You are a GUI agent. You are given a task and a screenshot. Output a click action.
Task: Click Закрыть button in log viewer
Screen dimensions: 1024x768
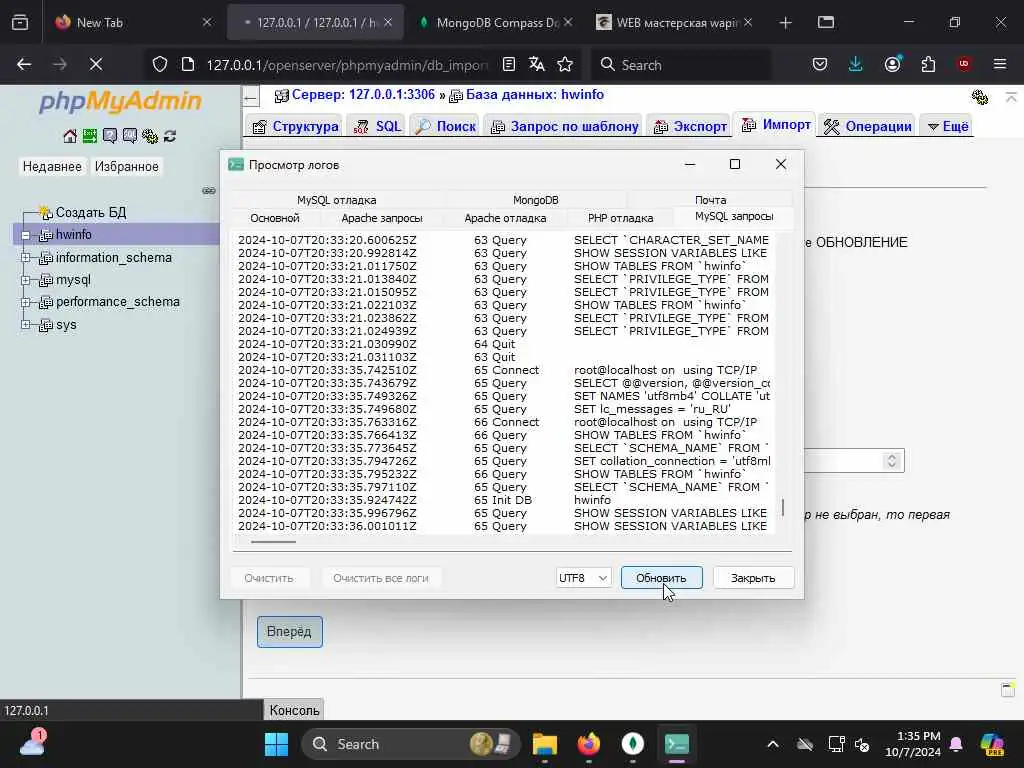point(753,578)
